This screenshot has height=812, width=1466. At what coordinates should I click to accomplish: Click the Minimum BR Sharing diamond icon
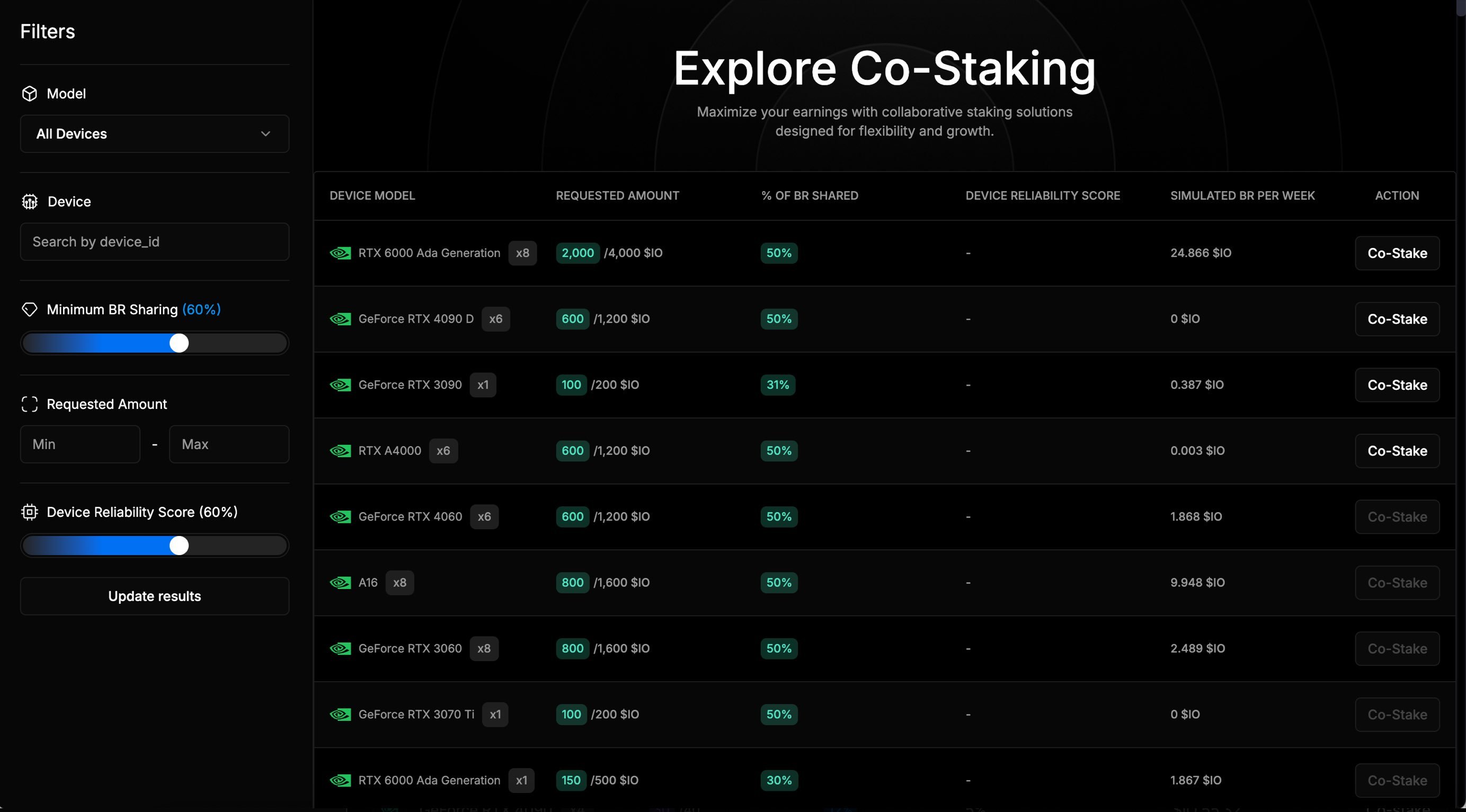(30, 309)
